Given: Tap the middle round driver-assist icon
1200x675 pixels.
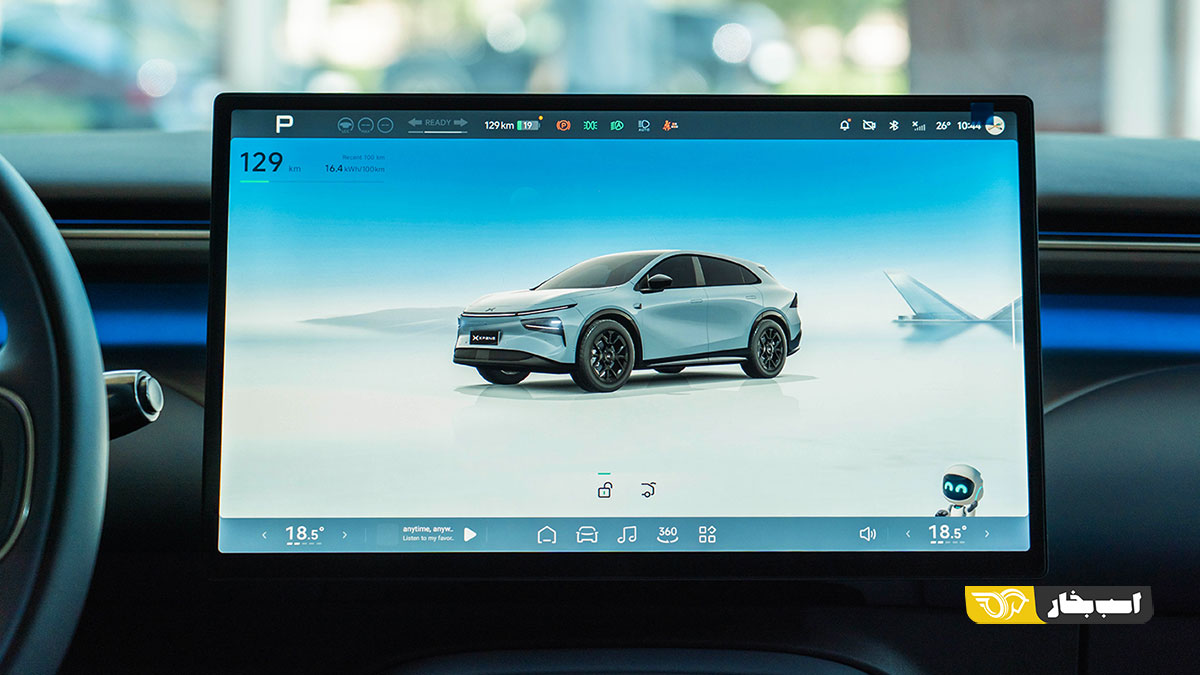Looking at the screenshot, I should pyautogui.click(x=367, y=125).
